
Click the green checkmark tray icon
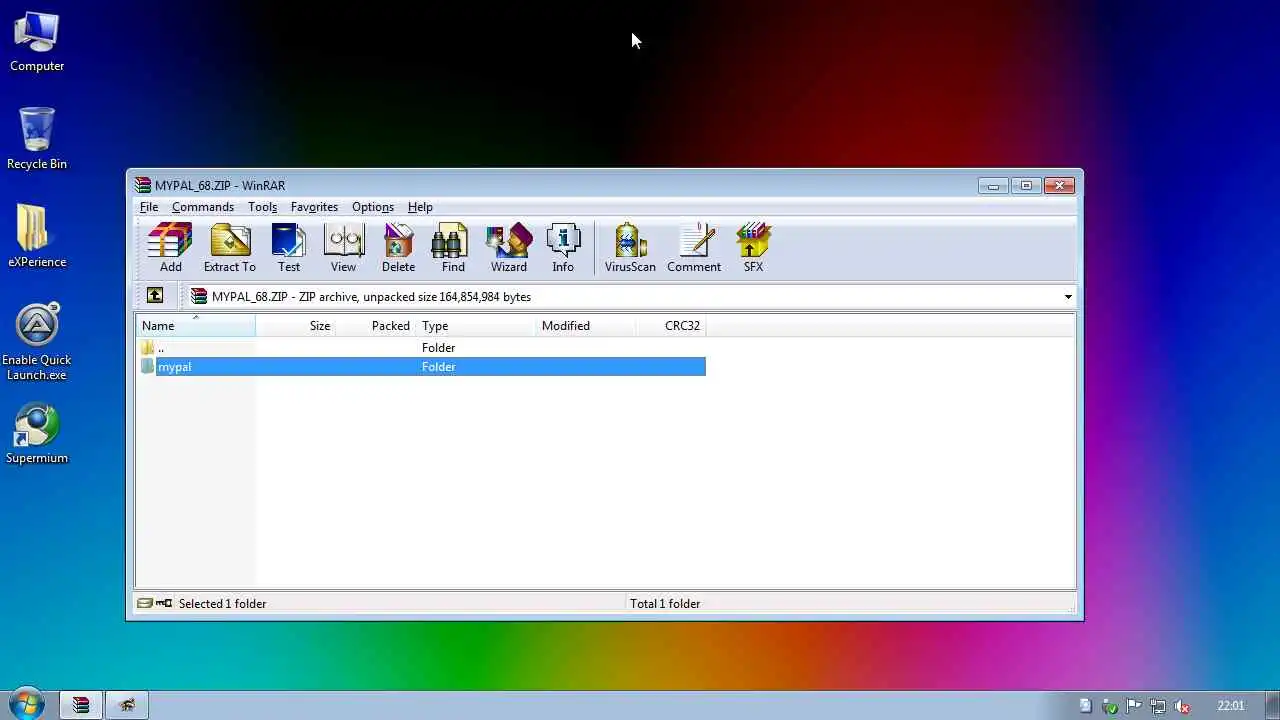pos(1110,706)
